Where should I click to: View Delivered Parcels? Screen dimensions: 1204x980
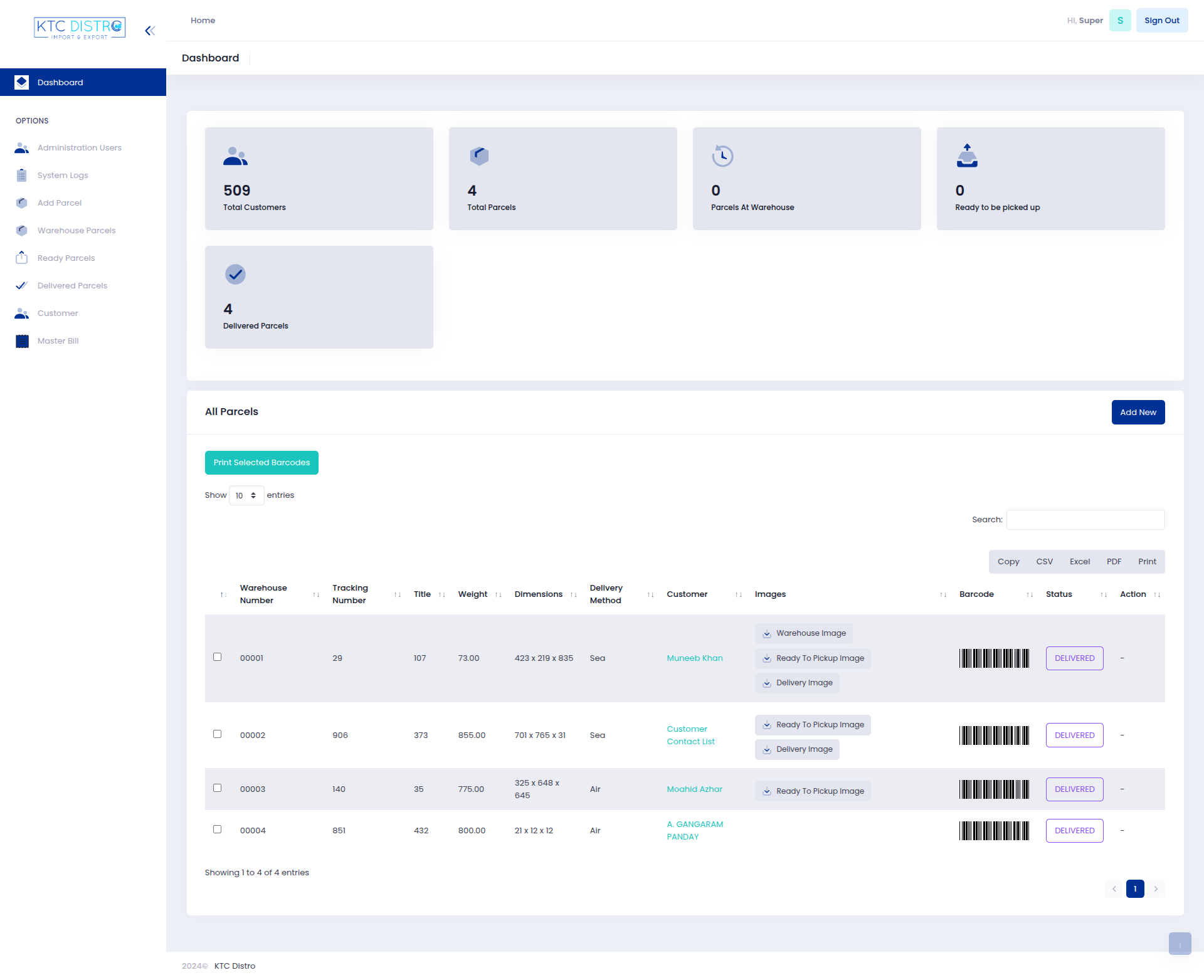[71, 285]
